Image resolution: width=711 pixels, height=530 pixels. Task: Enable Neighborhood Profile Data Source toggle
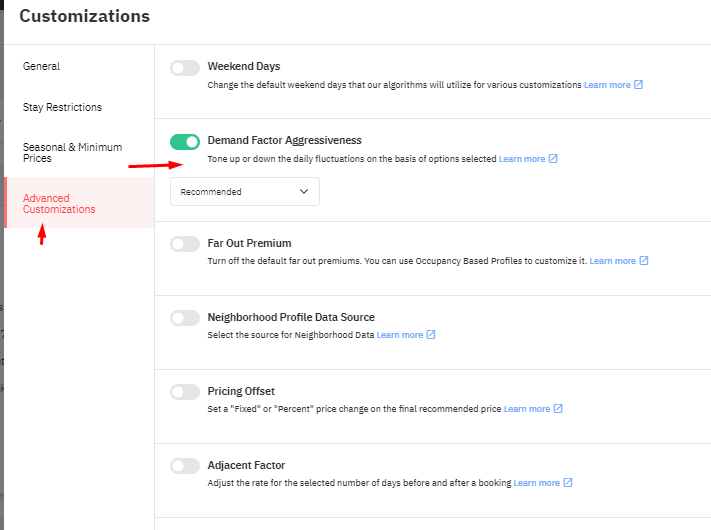185,318
